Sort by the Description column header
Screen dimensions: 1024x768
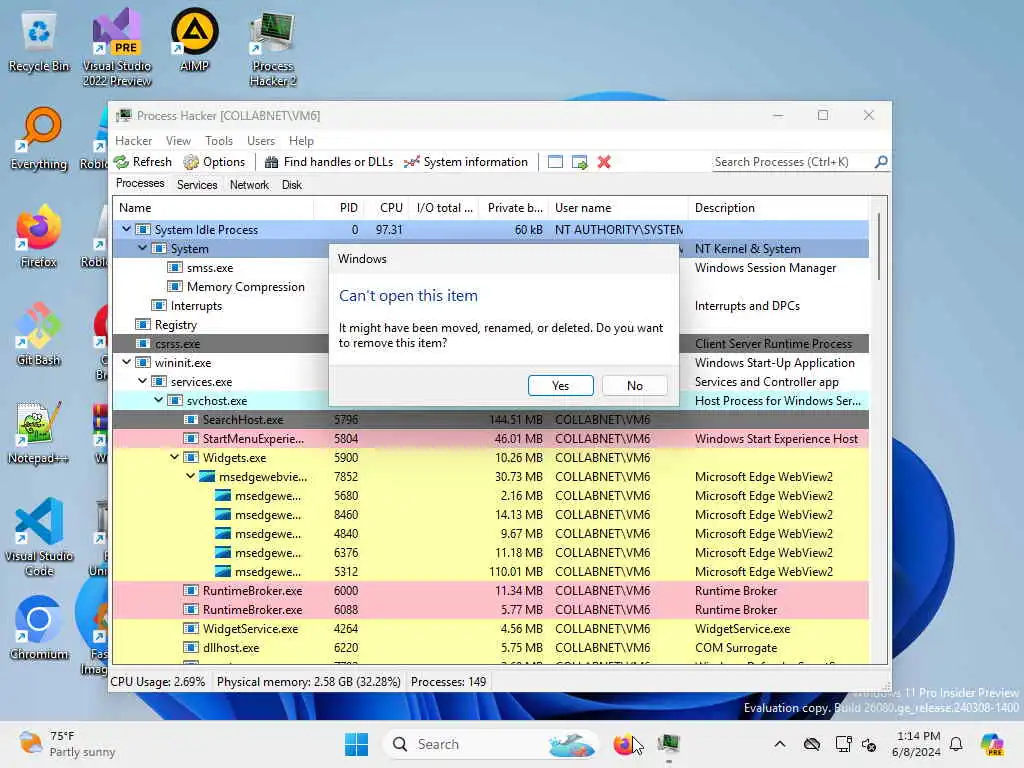[x=778, y=208]
